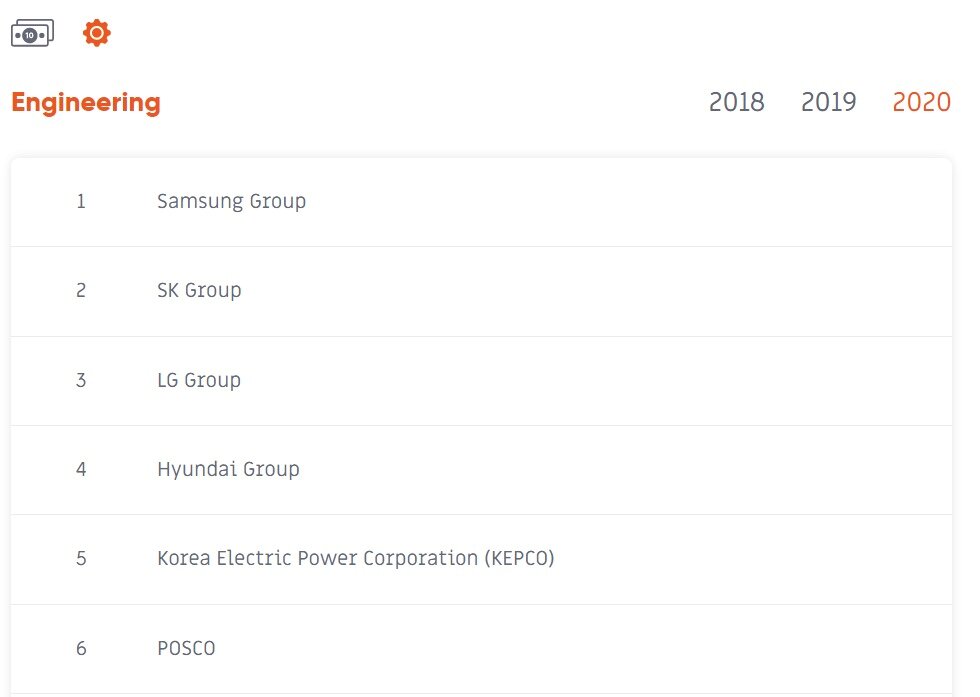Open the POSCO entry
Viewport: 980px width, 697px height.
186,648
